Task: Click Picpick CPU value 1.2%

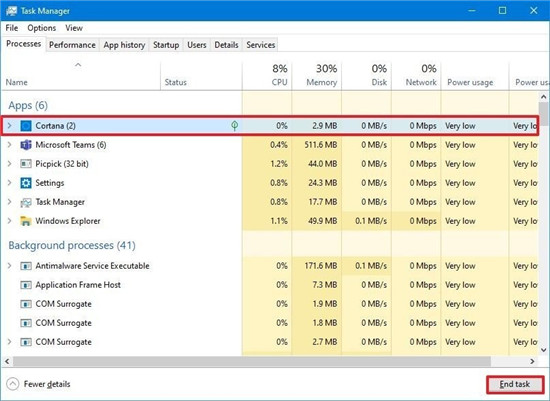Action: pos(279,164)
